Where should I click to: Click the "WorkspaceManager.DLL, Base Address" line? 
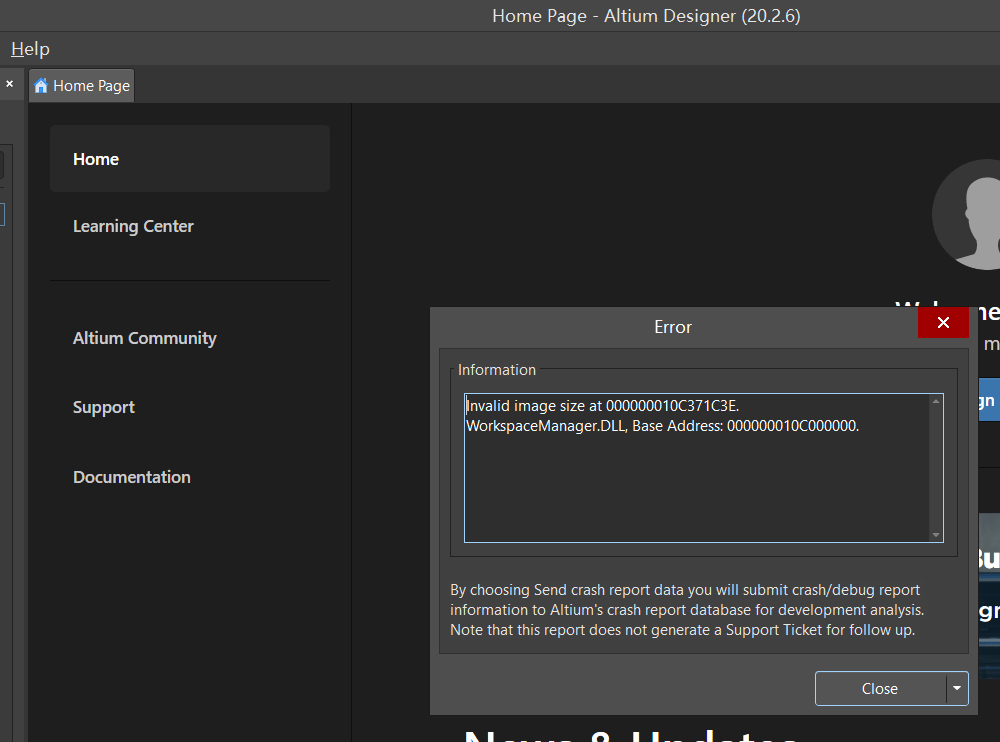click(x=663, y=426)
